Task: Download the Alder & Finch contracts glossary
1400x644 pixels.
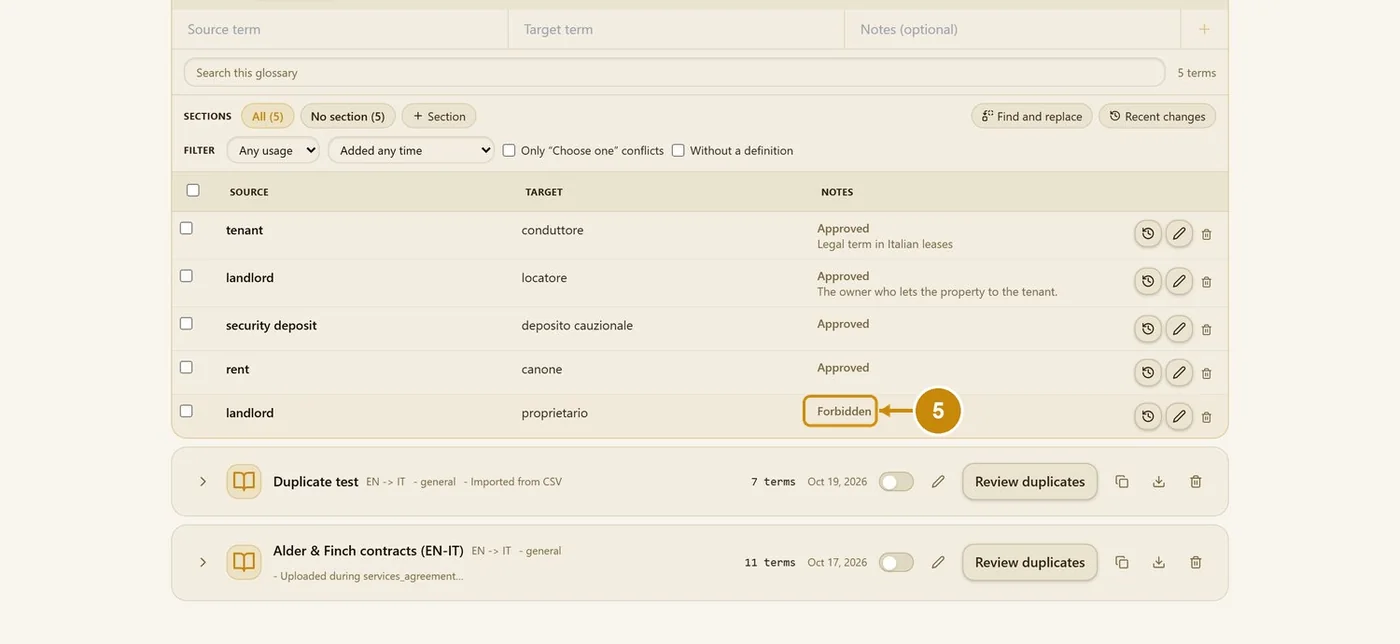Action: click(1159, 563)
